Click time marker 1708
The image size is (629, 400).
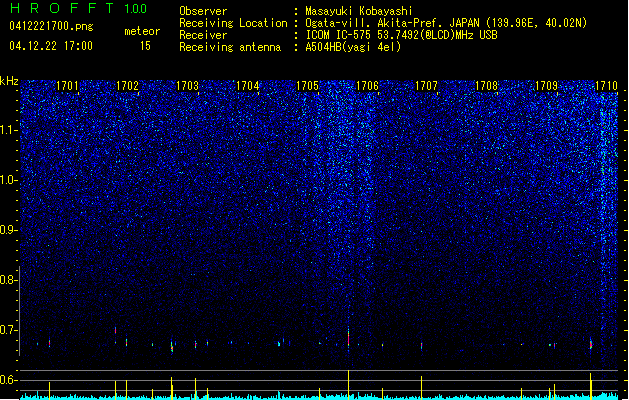click(x=486, y=86)
